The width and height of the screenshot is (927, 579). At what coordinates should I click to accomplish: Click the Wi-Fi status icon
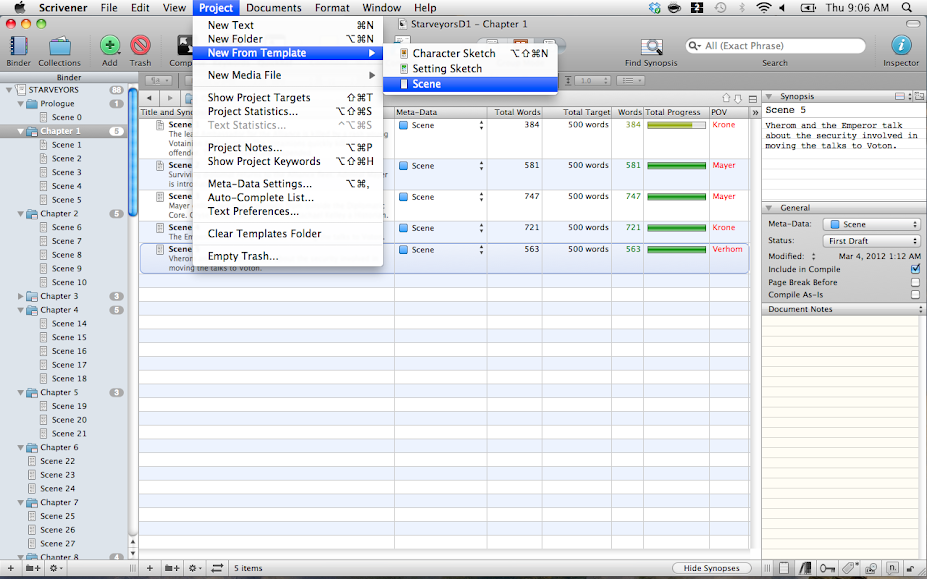click(x=764, y=8)
